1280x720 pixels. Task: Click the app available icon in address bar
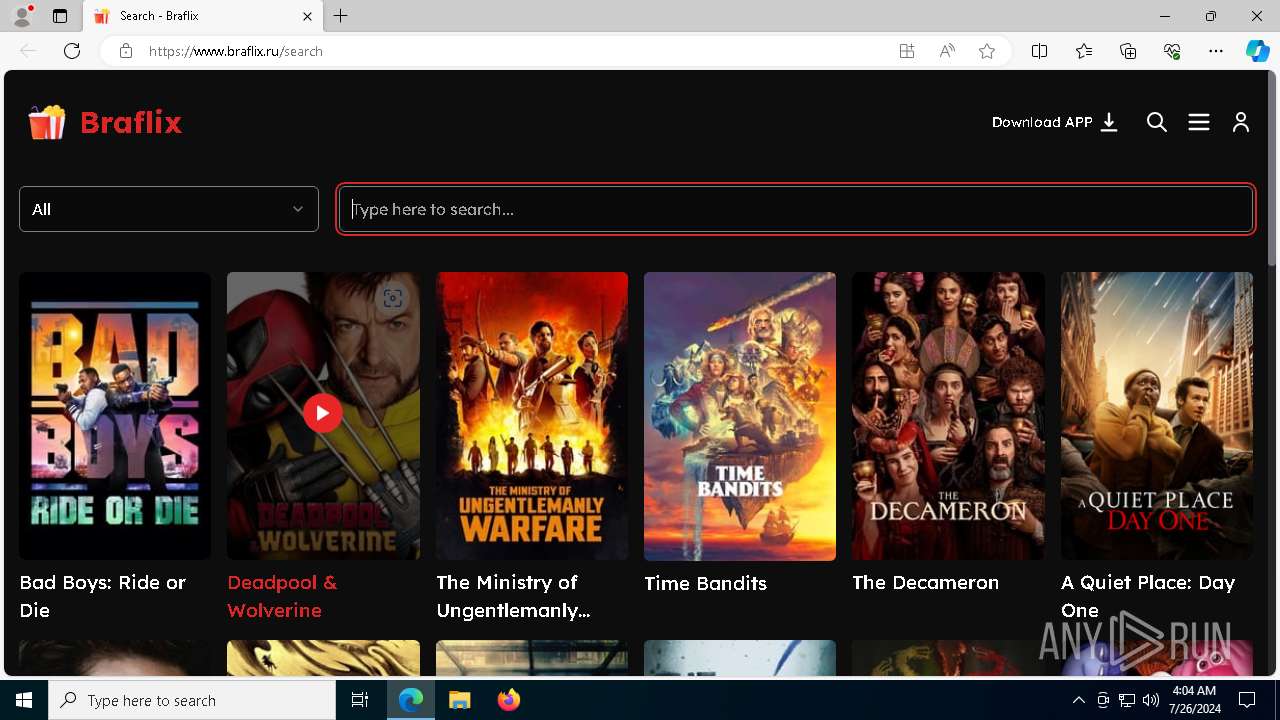pos(907,51)
